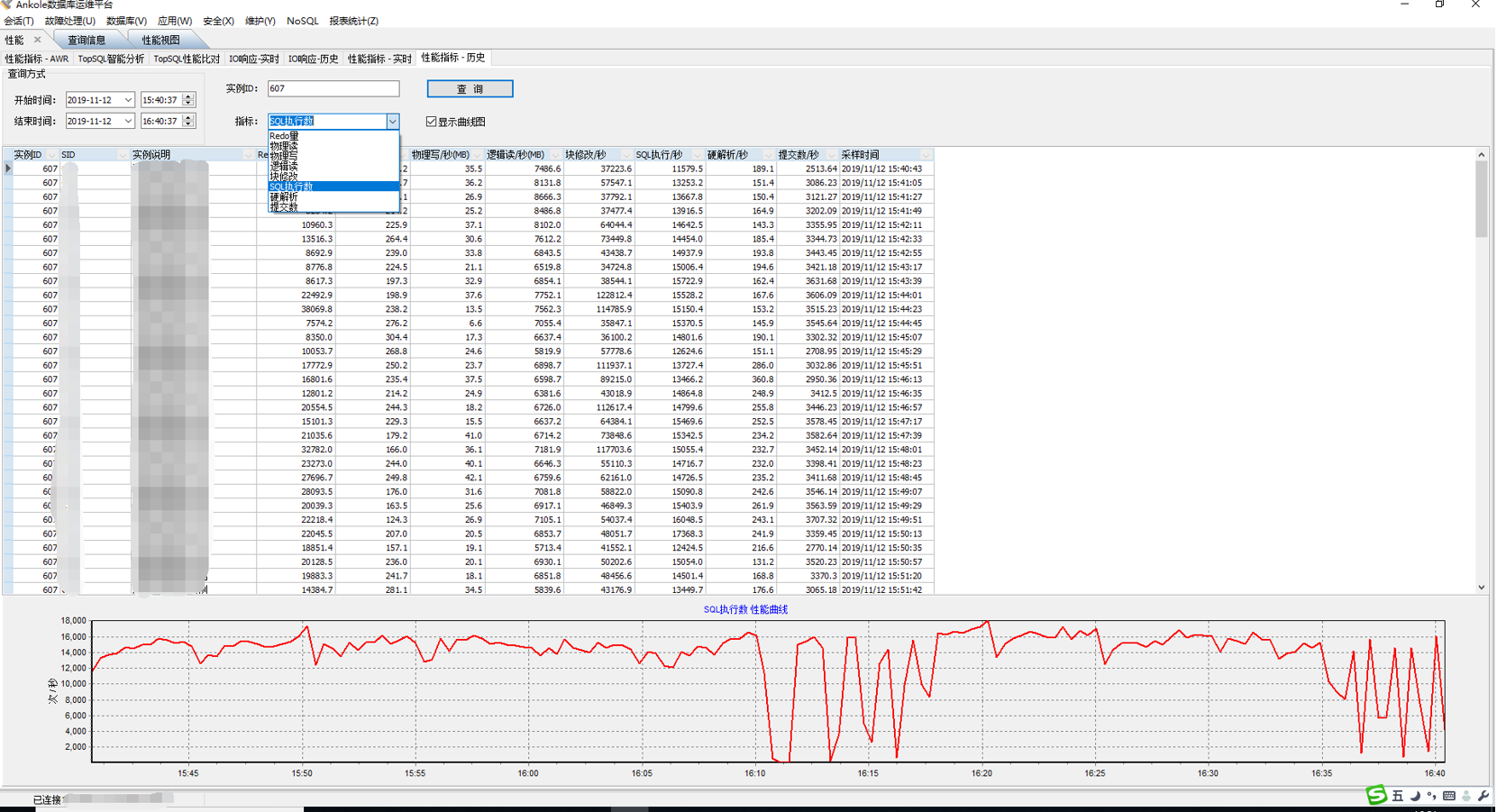The width and height of the screenshot is (1497, 812).
Task: Open the 故障处理(U) menu
Action: [69, 21]
